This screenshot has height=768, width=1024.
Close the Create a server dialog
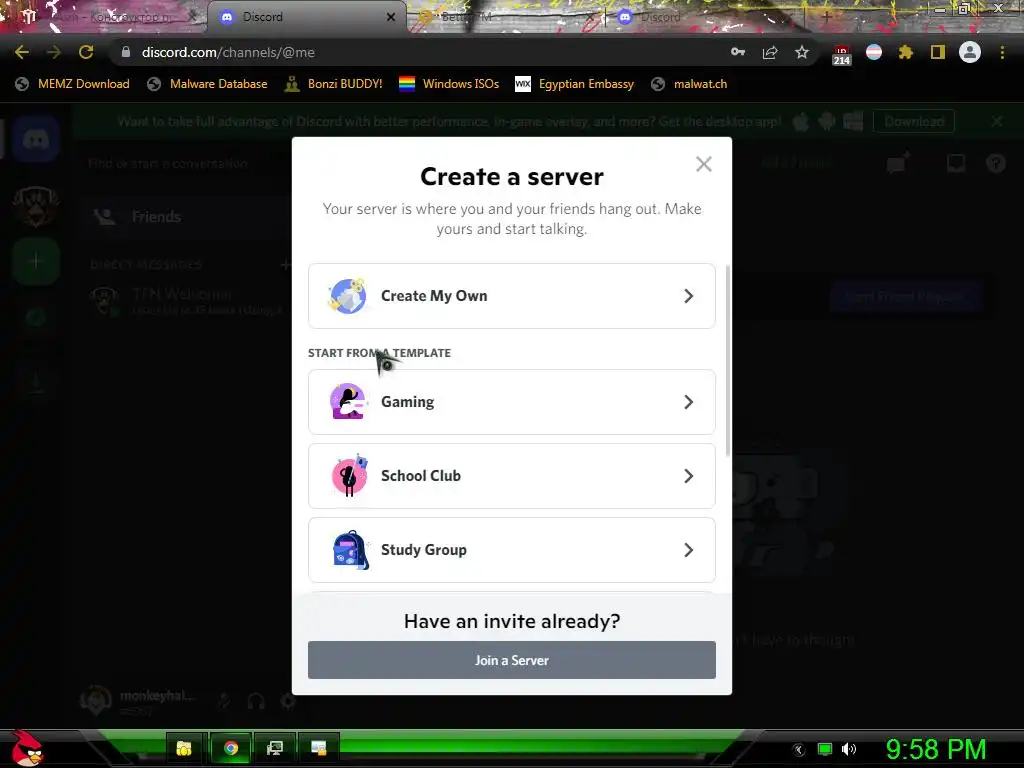coord(703,164)
